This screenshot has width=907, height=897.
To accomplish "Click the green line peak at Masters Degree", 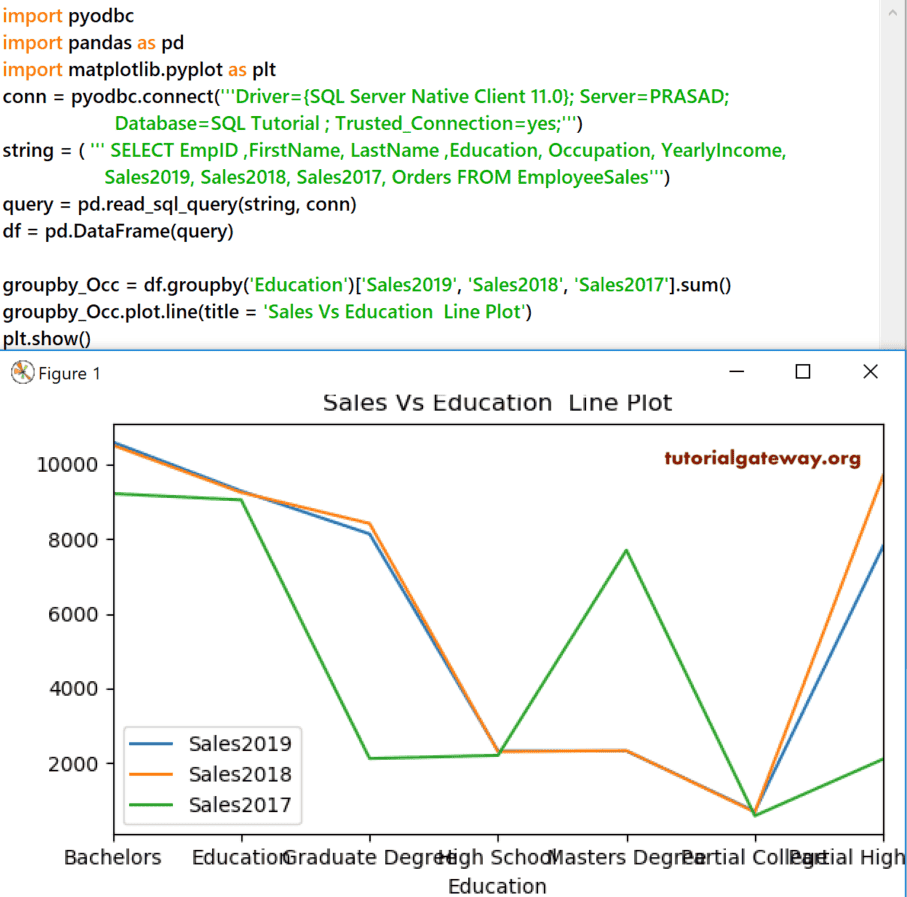I will point(625,550).
